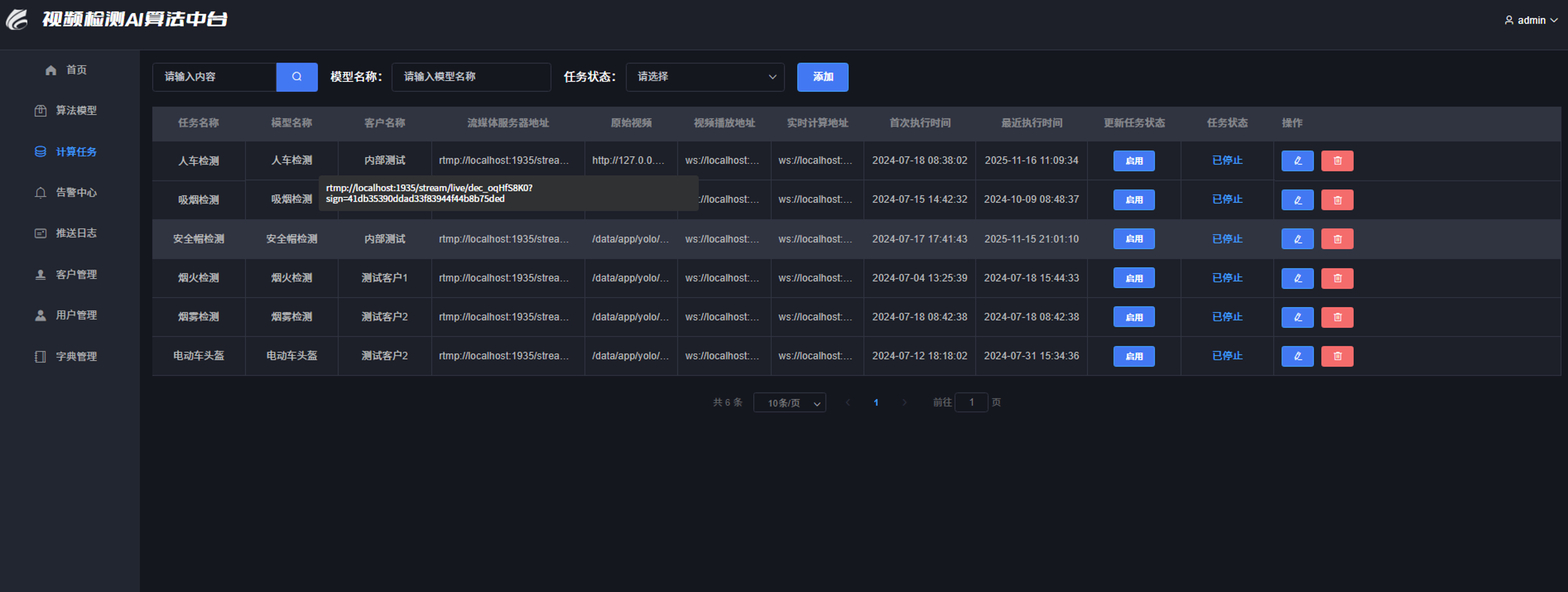The image size is (1568, 592).
Task: Click the 流媒体服务器地址 column header
Action: [x=508, y=123]
